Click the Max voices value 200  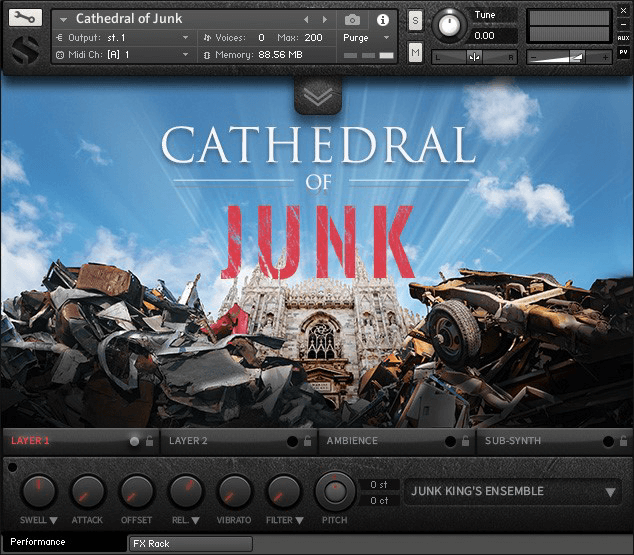tap(313, 38)
